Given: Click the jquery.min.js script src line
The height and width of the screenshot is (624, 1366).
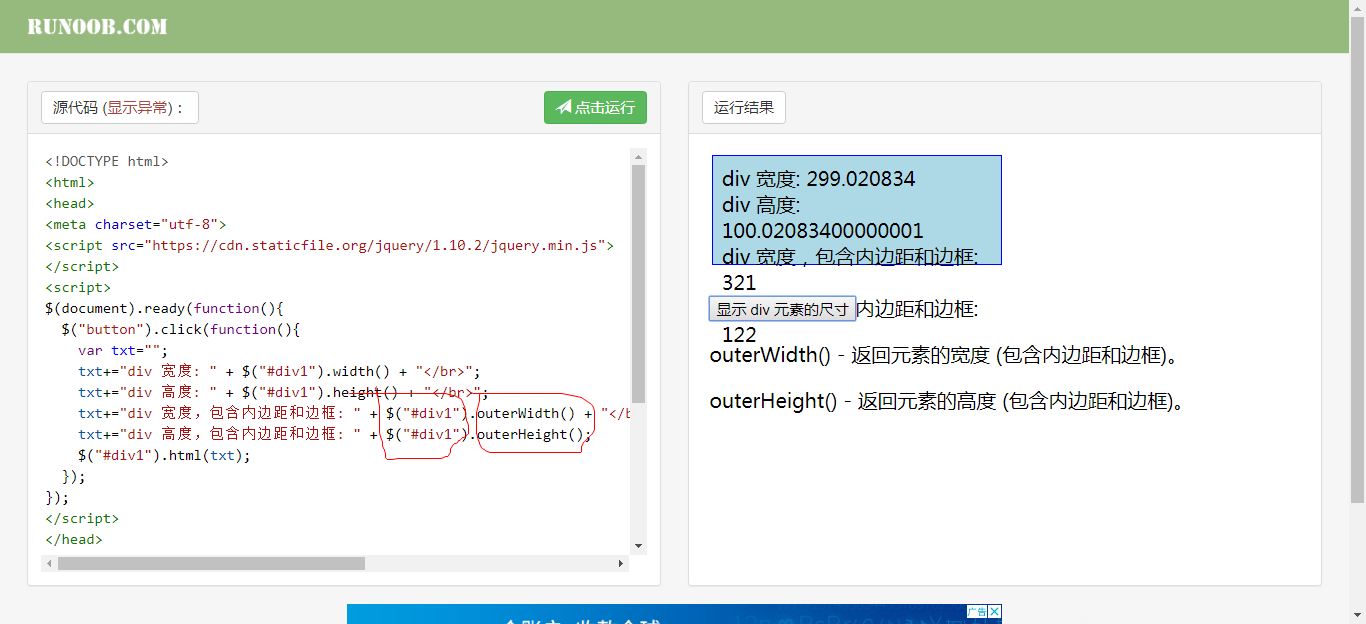Looking at the screenshot, I should [330, 245].
